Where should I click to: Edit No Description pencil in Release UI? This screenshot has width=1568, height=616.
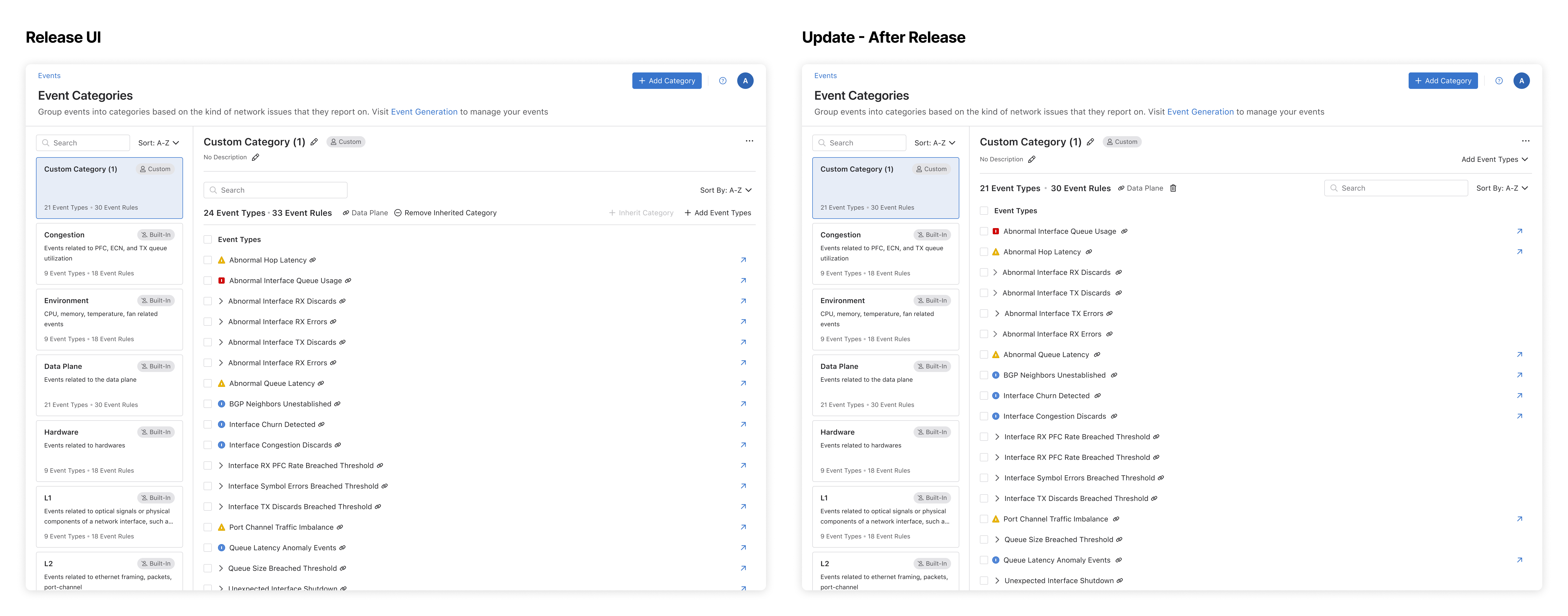click(256, 157)
